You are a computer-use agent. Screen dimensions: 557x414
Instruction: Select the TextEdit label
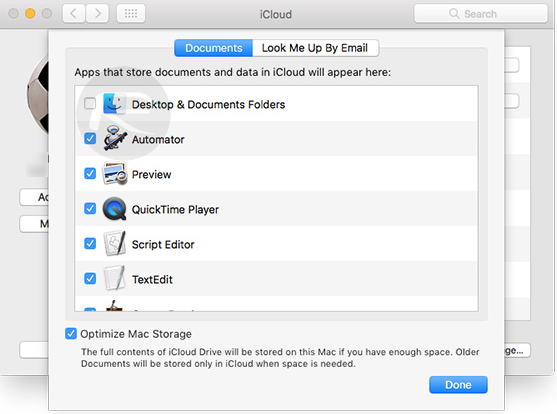pos(152,280)
